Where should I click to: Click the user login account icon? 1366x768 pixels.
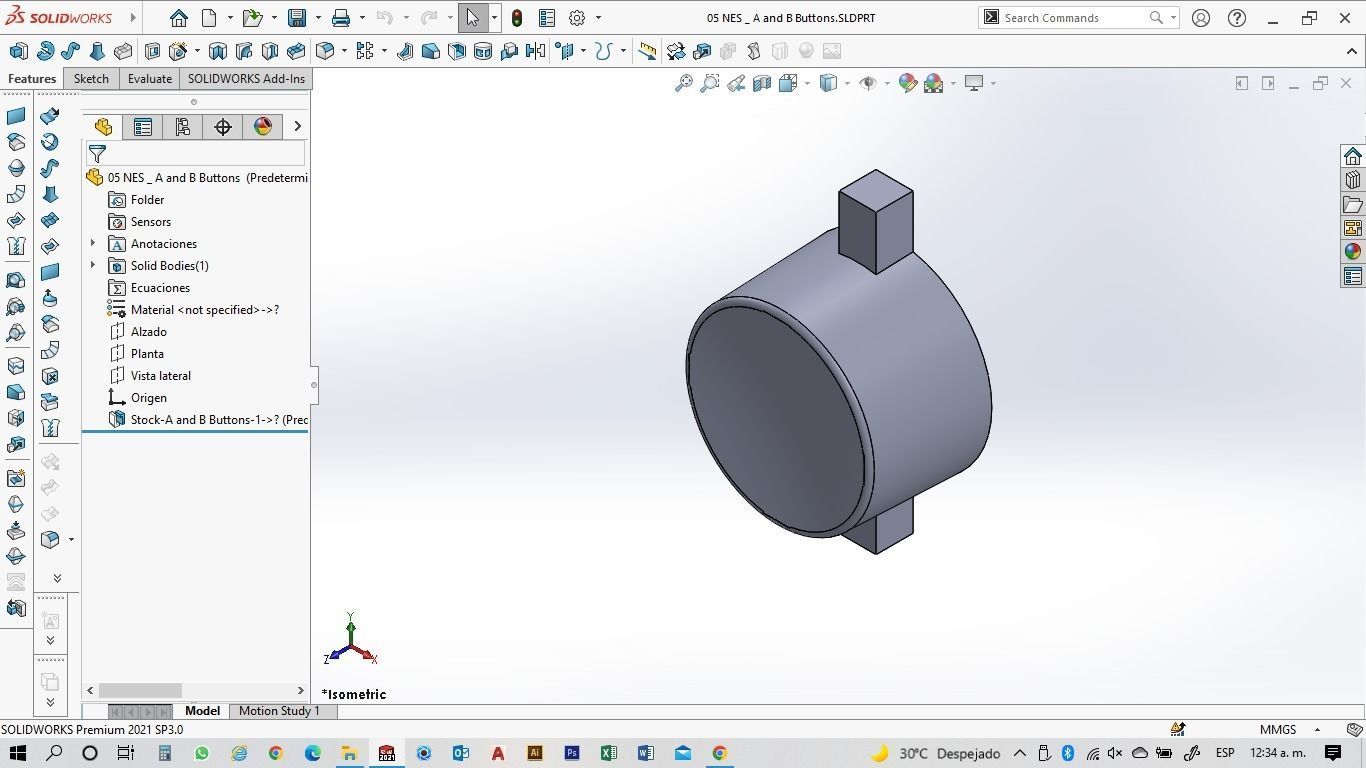point(1201,18)
